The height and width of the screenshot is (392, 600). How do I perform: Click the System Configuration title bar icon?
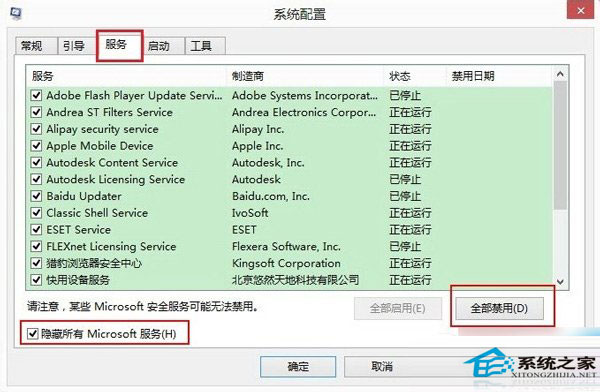click(x=16, y=12)
